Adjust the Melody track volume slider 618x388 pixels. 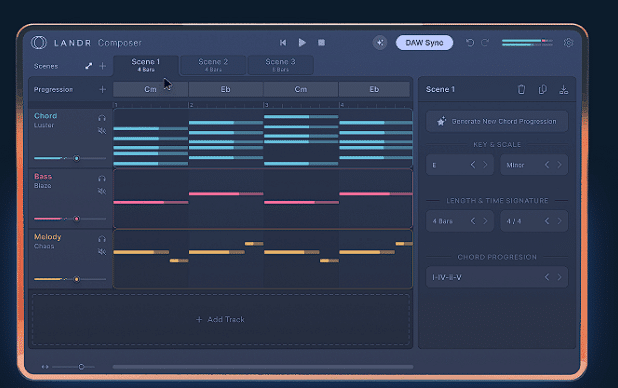point(70,279)
